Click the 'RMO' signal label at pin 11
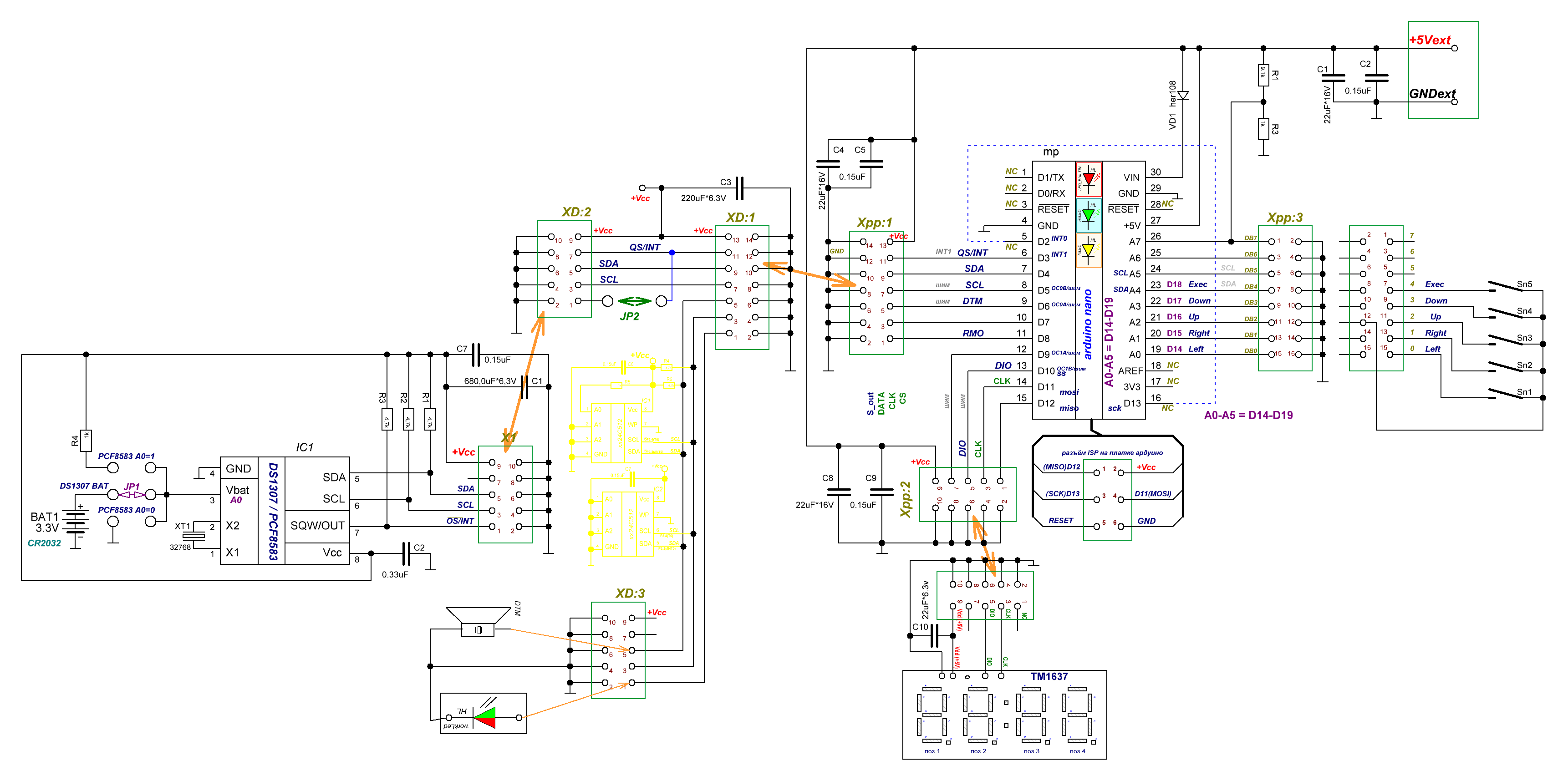 coord(972,333)
